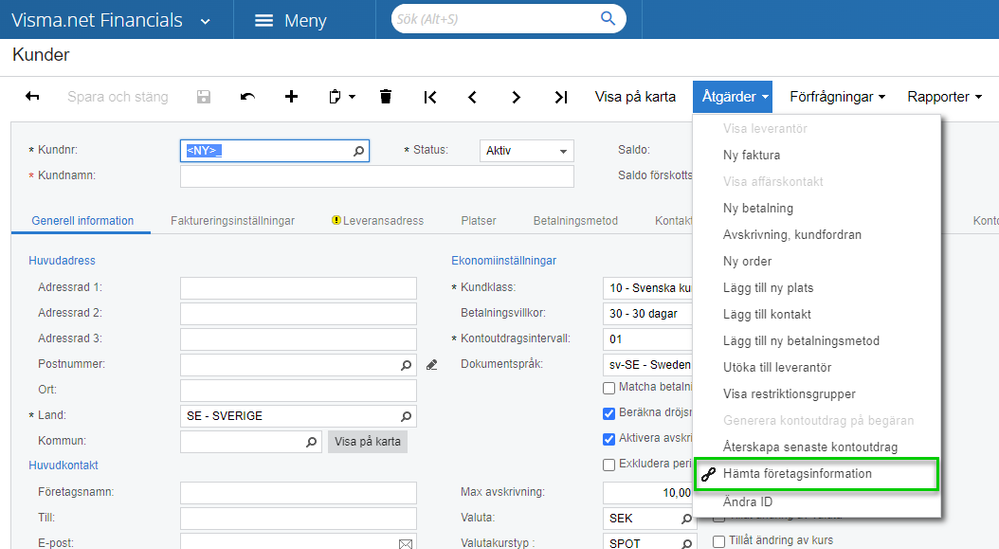Click the save disk icon
The width and height of the screenshot is (999, 549).
(x=203, y=97)
